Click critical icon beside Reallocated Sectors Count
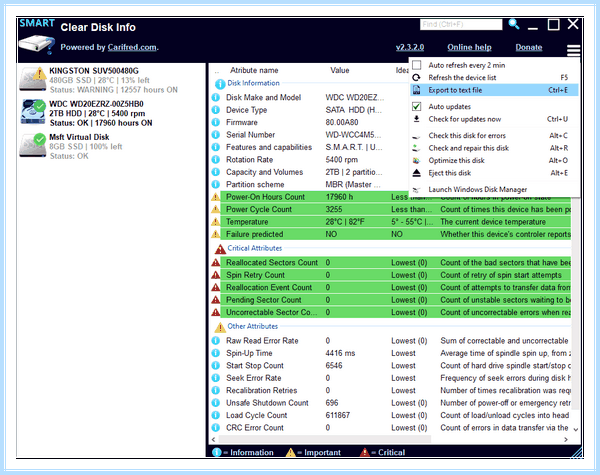Viewport: 600px width, 475px height. pos(216,263)
